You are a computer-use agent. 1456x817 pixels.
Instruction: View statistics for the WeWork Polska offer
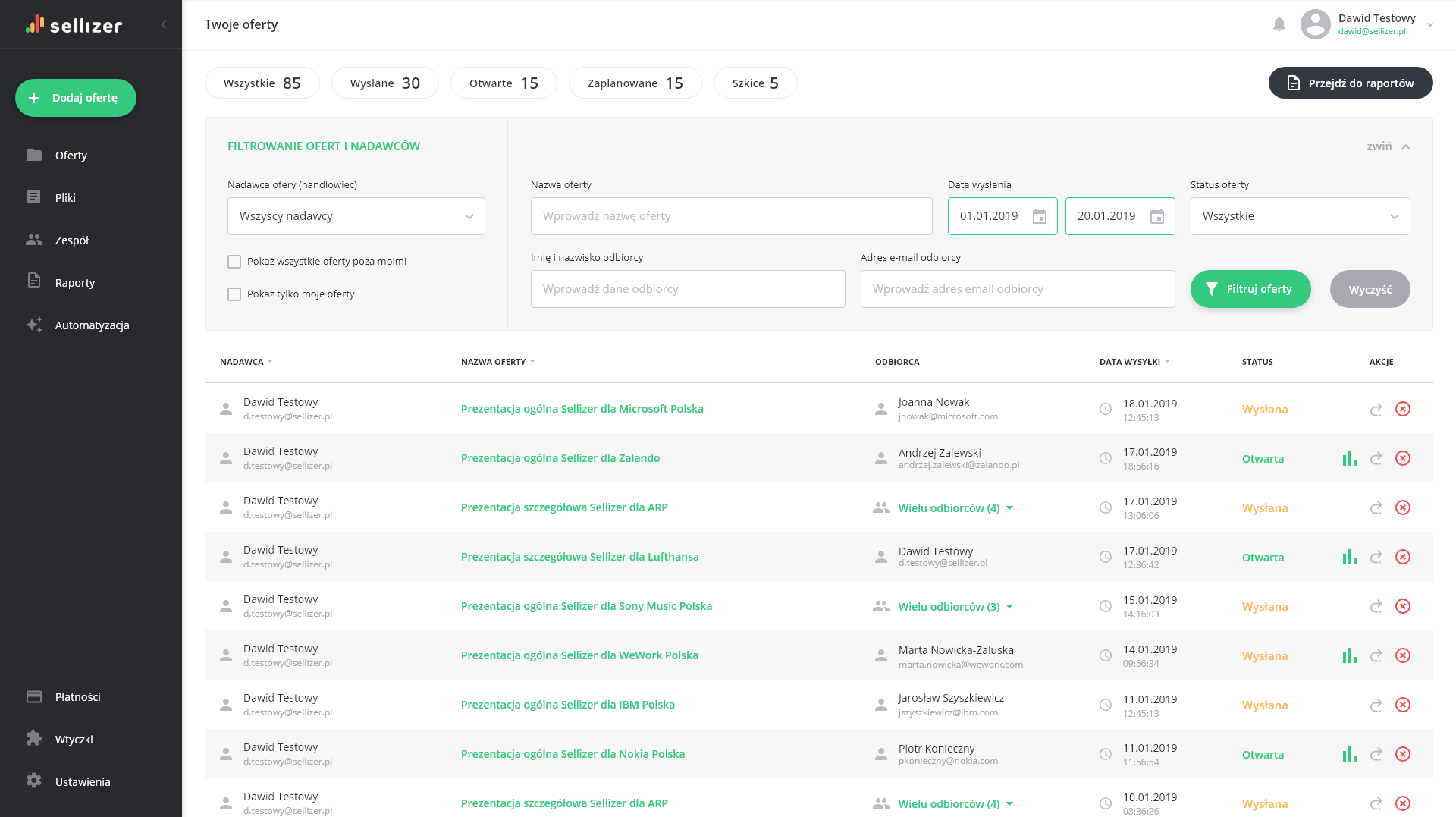coord(1349,655)
